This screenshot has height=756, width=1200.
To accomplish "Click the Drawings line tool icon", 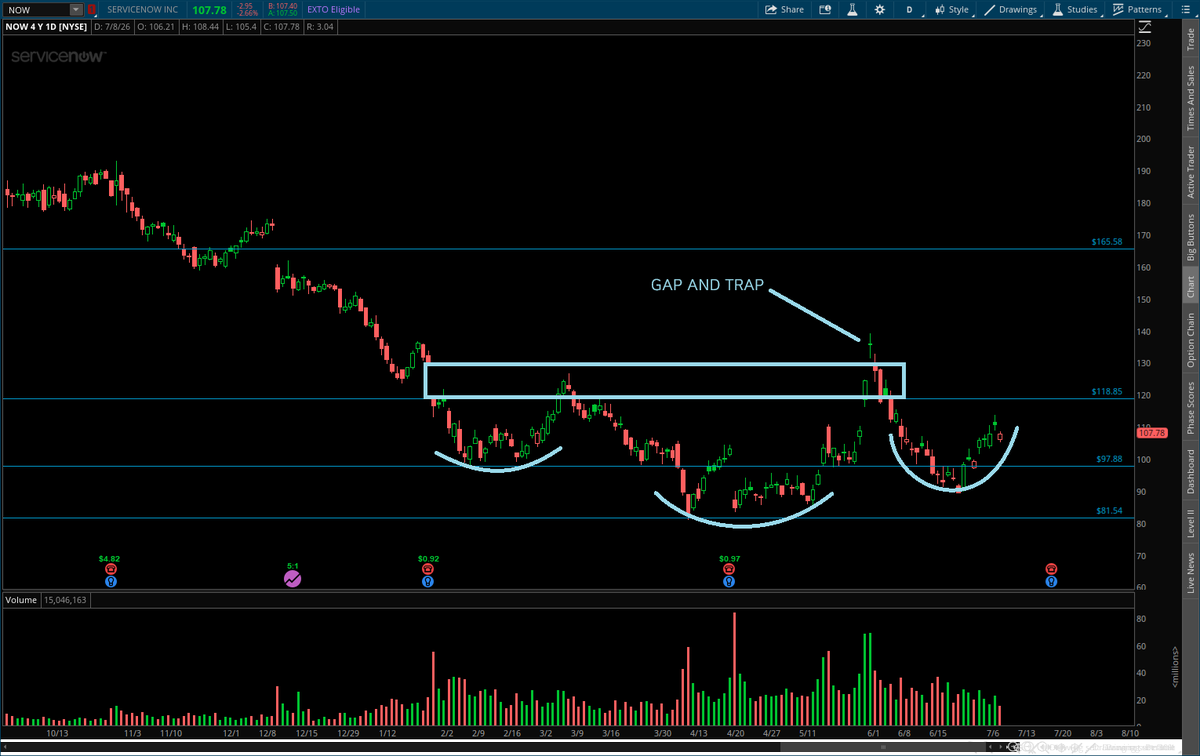I will [x=990, y=9].
